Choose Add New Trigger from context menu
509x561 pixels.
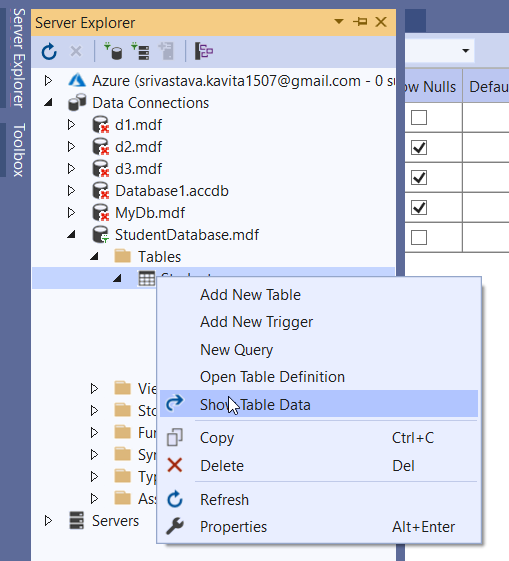319,322
